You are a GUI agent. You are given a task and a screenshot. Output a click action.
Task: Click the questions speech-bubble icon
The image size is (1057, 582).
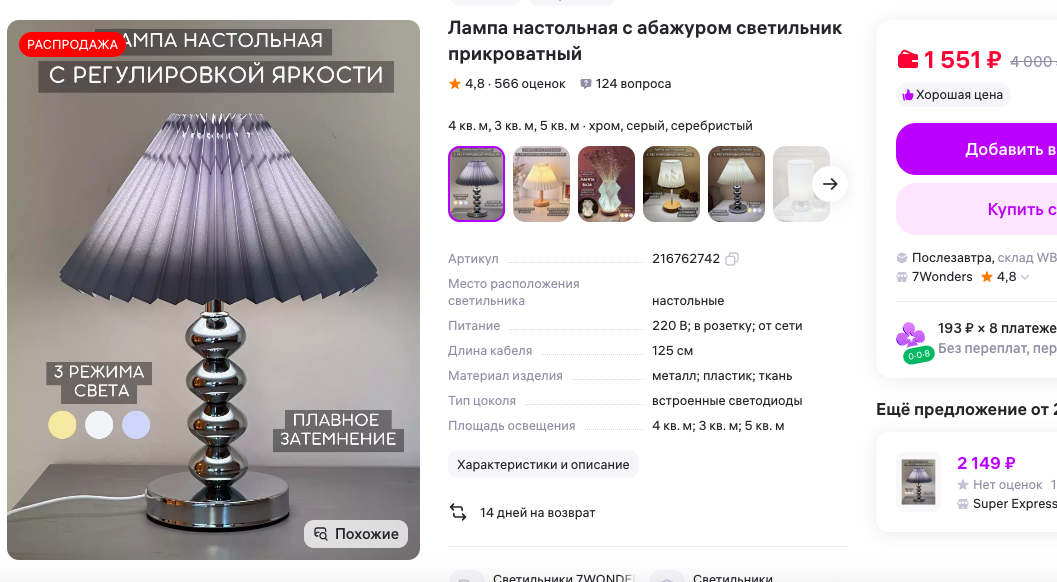(x=586, y=84)
